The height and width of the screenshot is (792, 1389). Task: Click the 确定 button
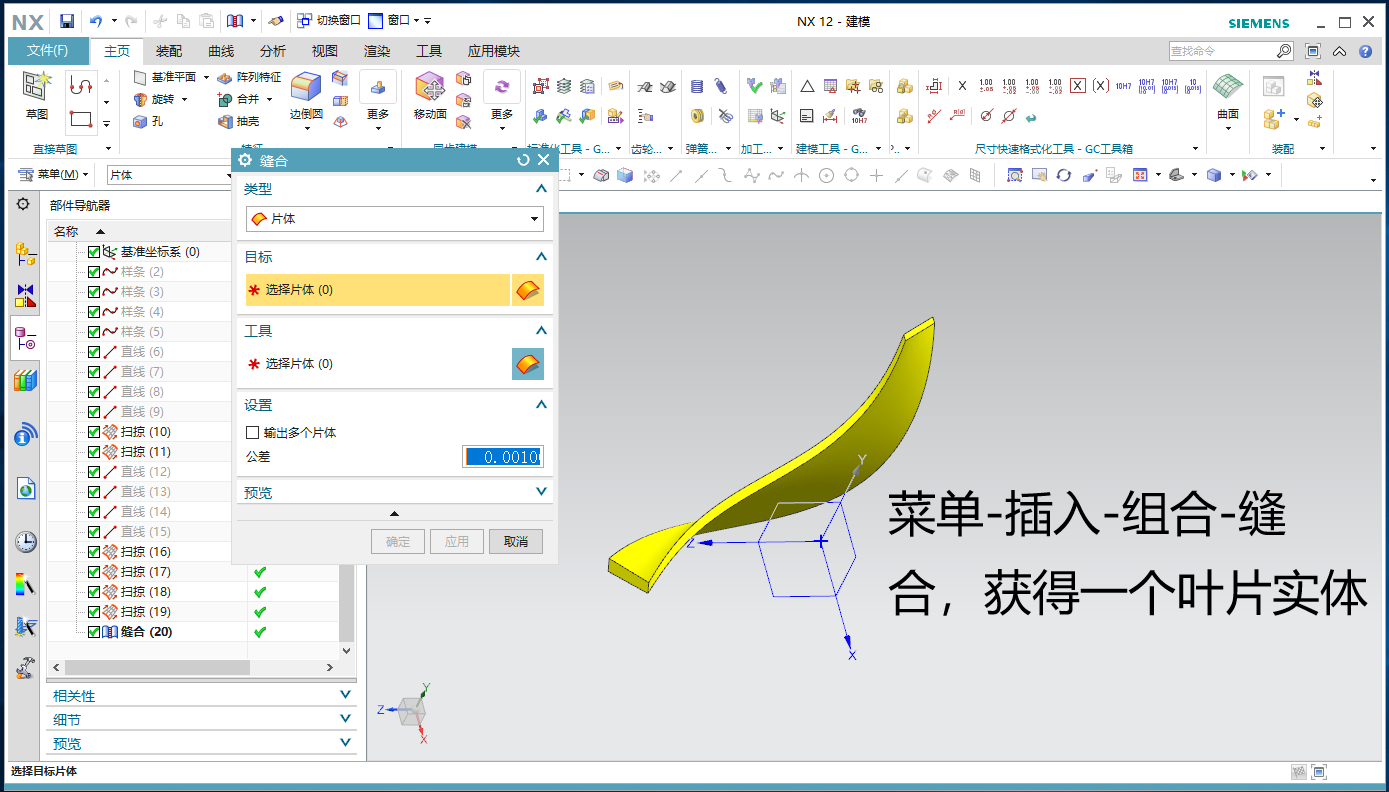(x=398, y=541)
